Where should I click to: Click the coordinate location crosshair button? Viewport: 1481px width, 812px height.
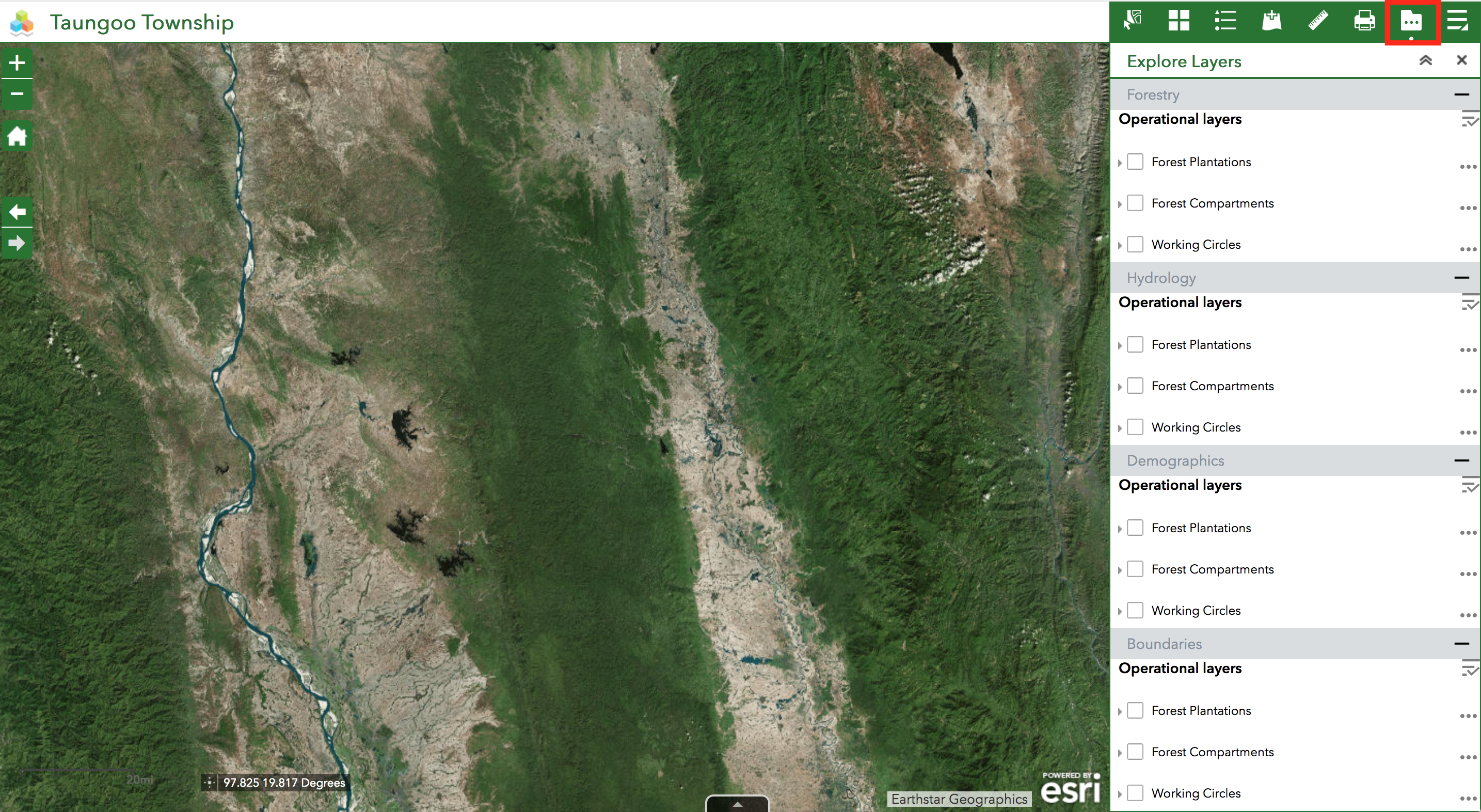click(x=209, y=782)
